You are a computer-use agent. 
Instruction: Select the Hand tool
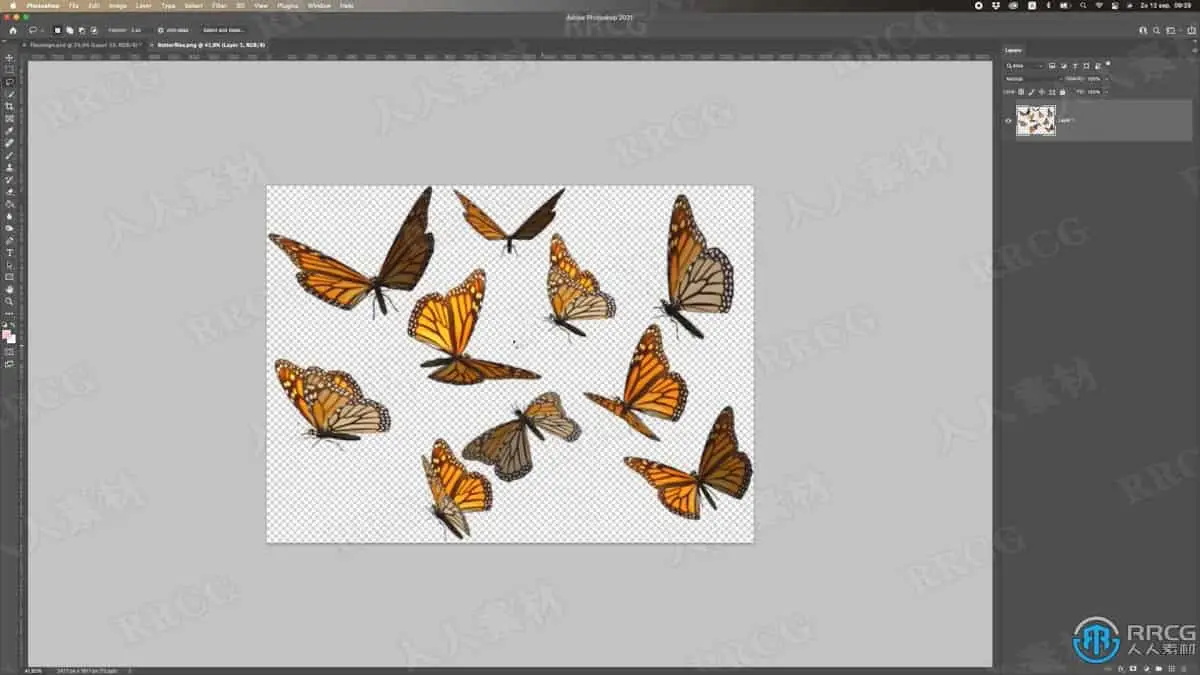pos(9,289)
